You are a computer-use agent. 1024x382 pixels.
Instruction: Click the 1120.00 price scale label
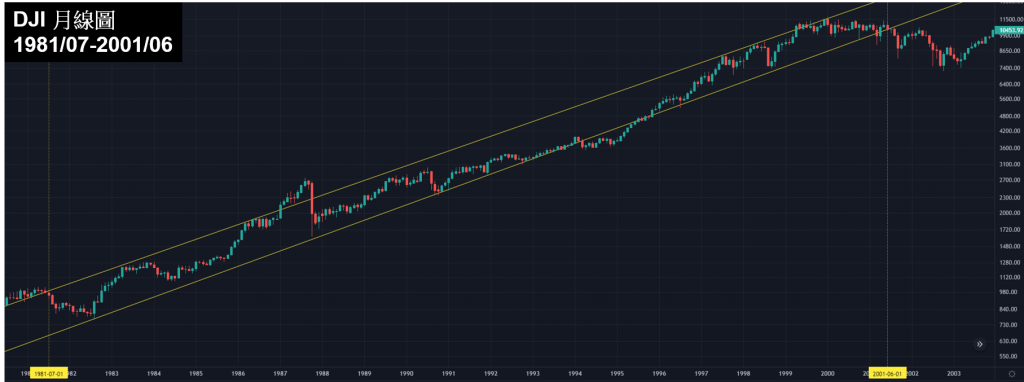(1010, 277)
